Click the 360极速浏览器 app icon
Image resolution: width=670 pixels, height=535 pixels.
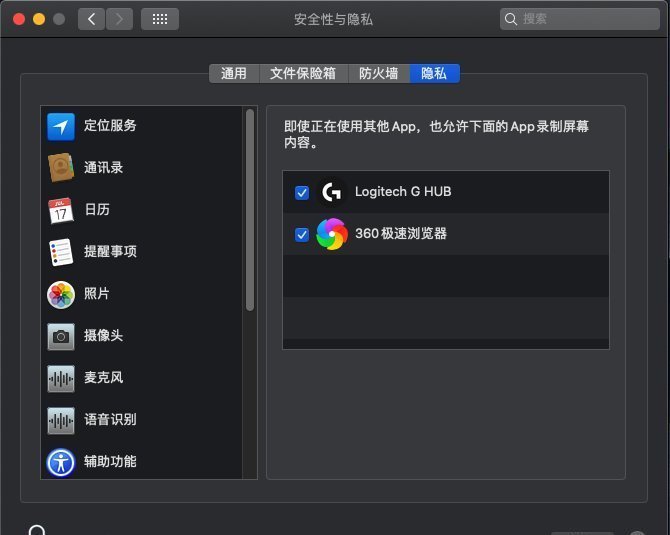click(332, 234)
